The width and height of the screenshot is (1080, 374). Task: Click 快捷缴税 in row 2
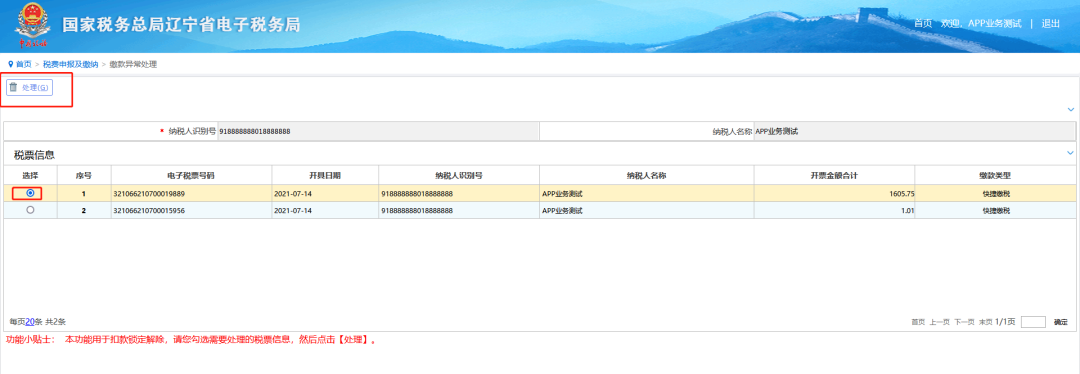click(x=996, y=211)
